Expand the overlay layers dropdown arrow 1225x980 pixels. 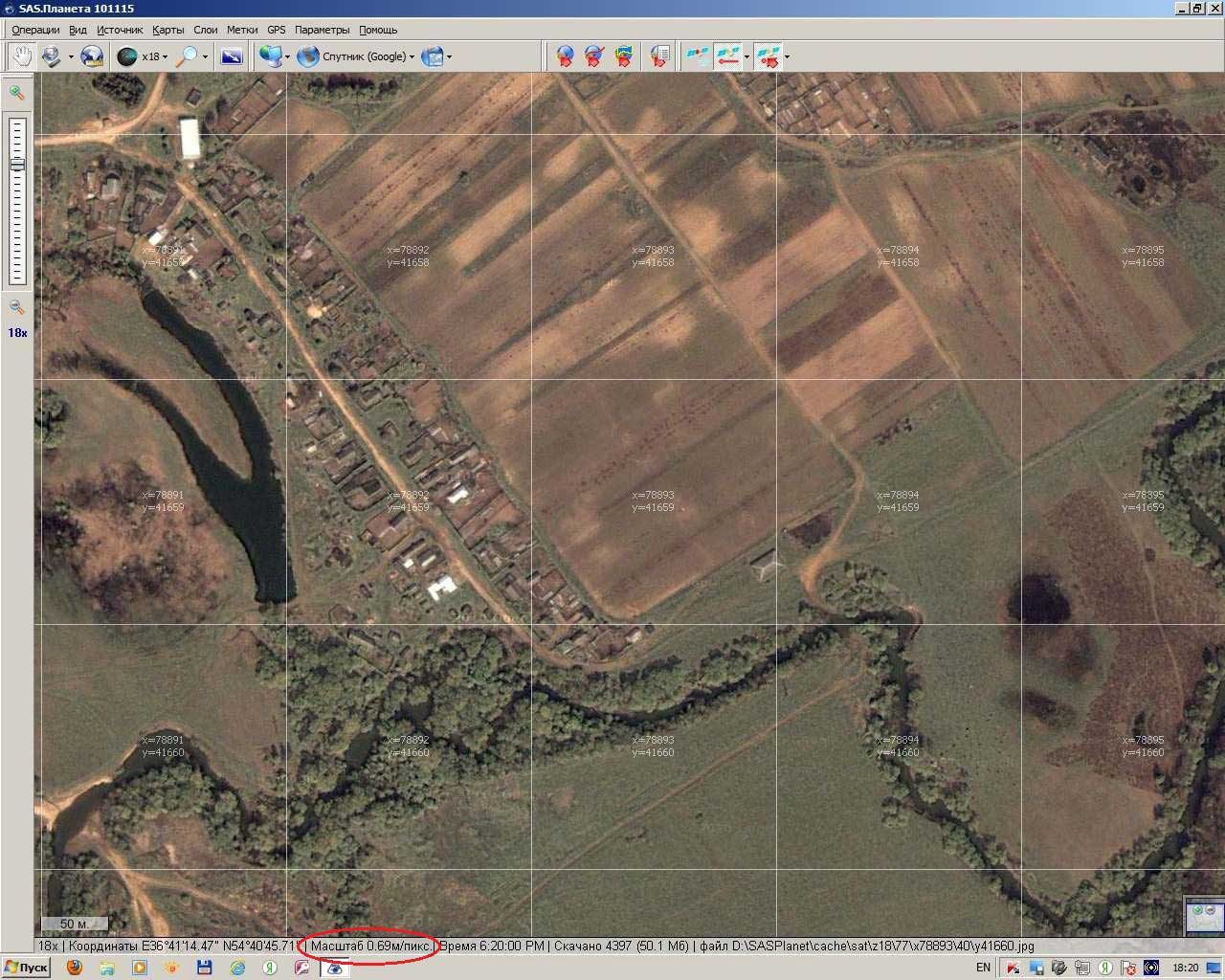(449, 57)
